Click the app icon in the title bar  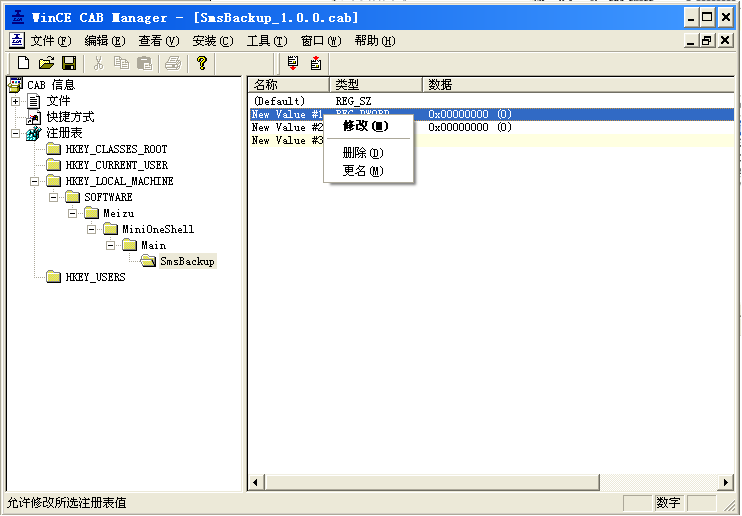pos(18,18)
